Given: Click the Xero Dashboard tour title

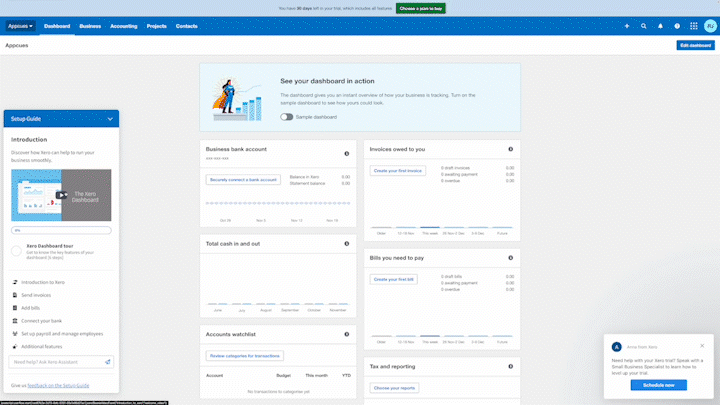Looking at the screenshot, I should (x=50, y=246).
